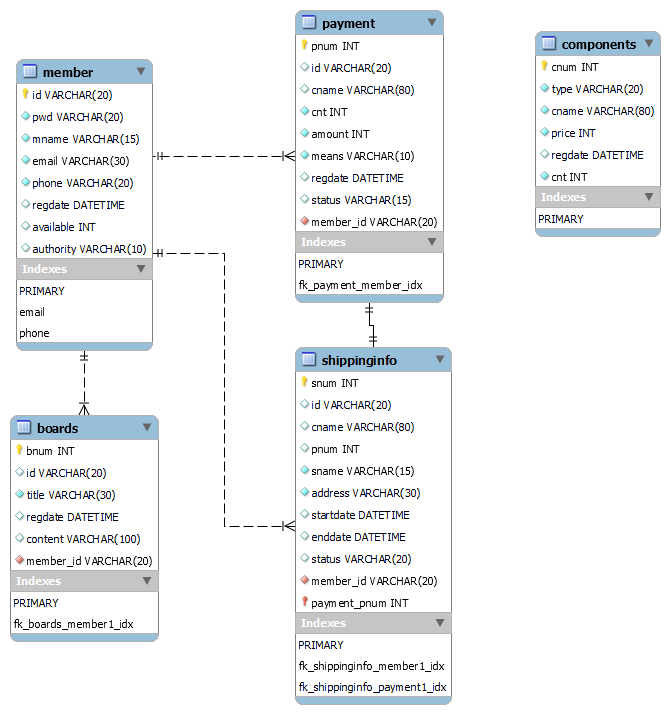Viewport: 670px width, 714px height.
Task: Select the components table title
Action: pos(599,45)
